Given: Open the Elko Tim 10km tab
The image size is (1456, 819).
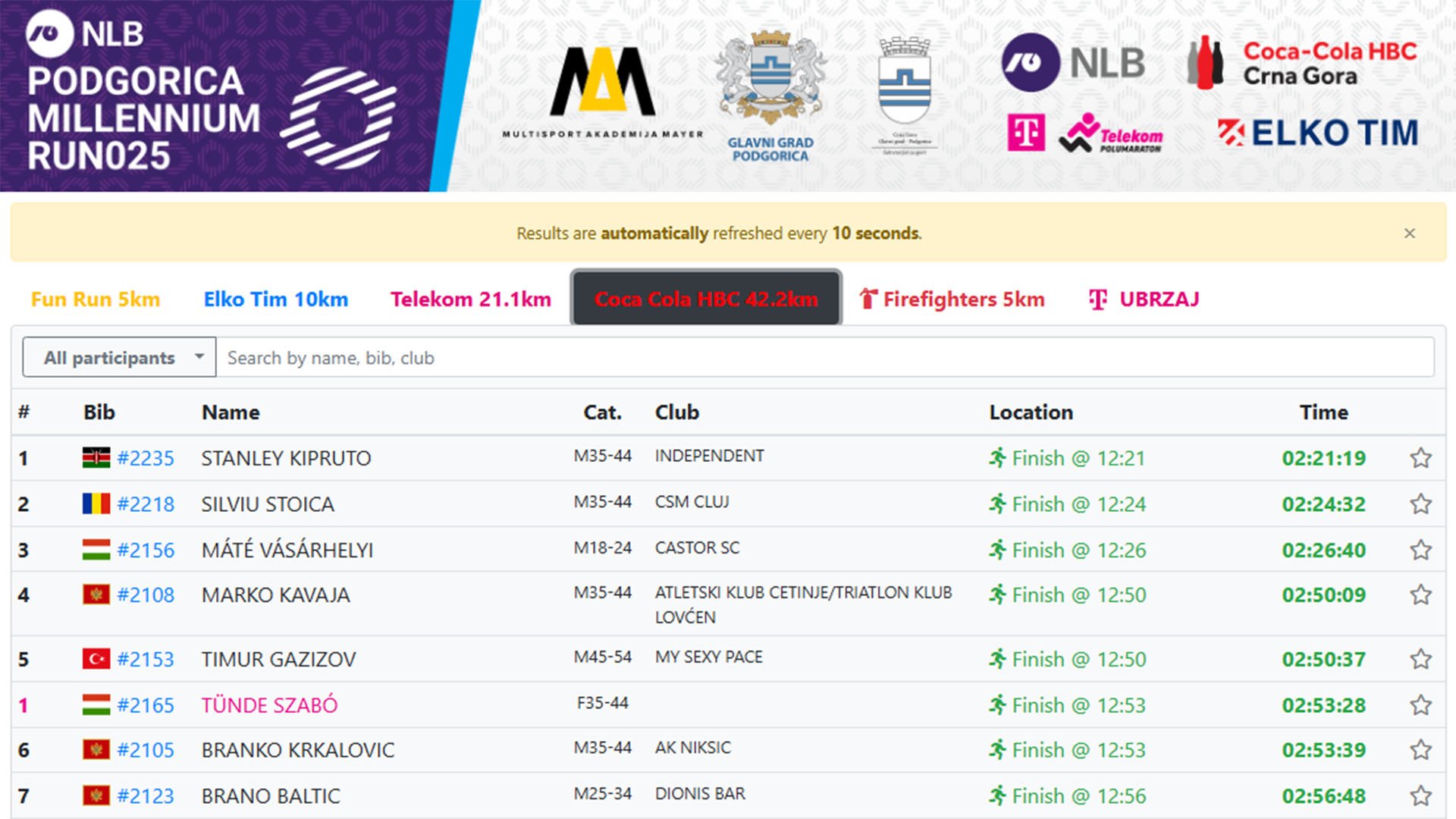Looking at the screenshot, I should [x=276, y=300].
